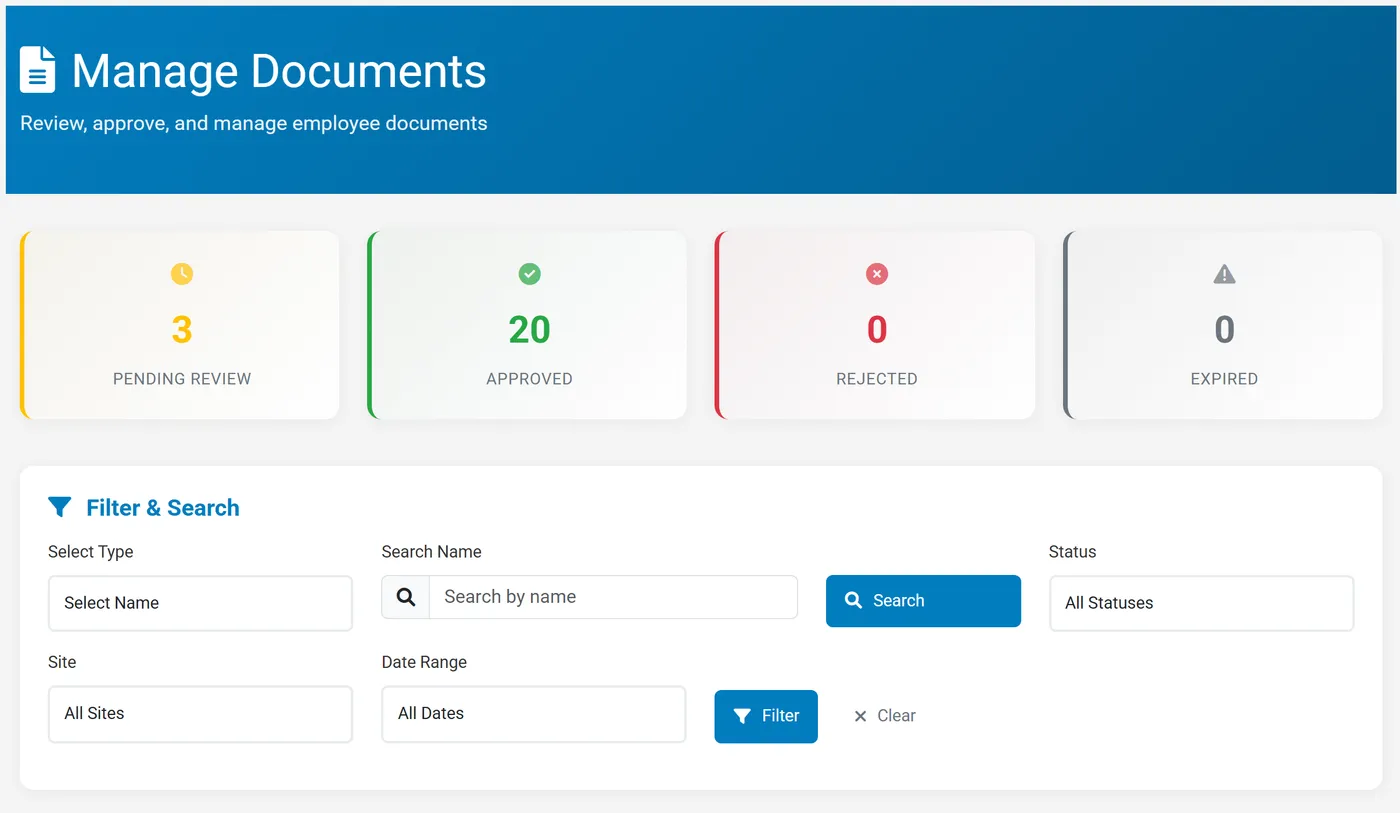Click the Review, approve, and manage subtitle
Image resolution: width=1400 pixels, height=813 pixels.
click(254, 124)
